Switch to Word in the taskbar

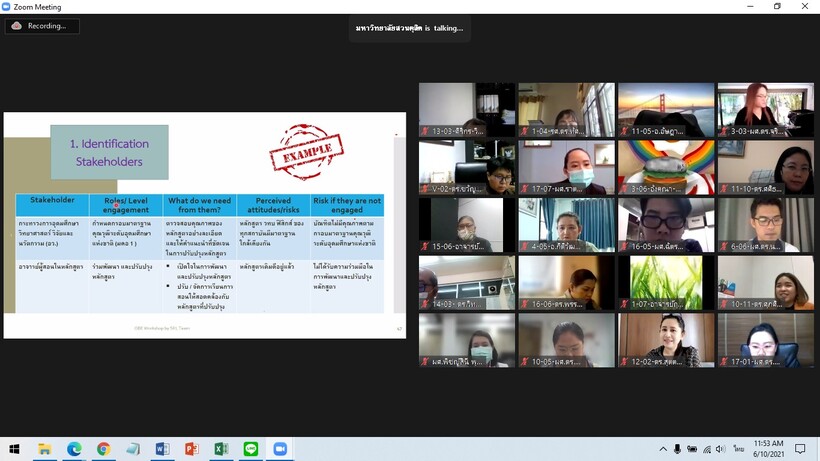coord(162,449)
